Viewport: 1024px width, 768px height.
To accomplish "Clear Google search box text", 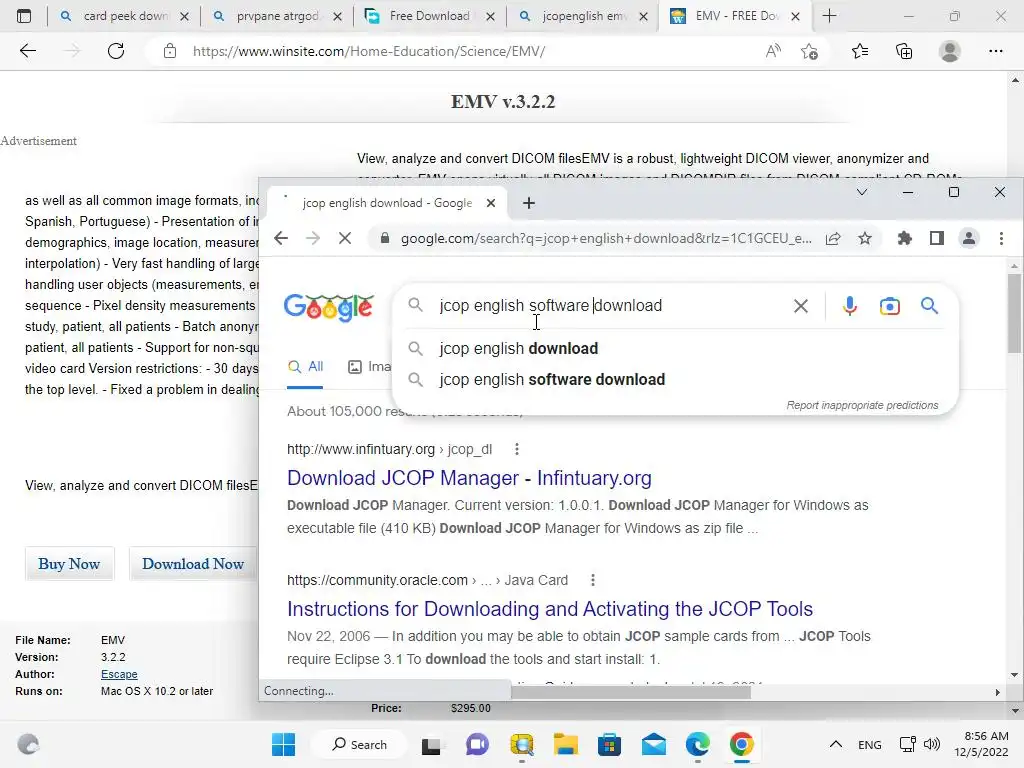I will click(801, 306).
